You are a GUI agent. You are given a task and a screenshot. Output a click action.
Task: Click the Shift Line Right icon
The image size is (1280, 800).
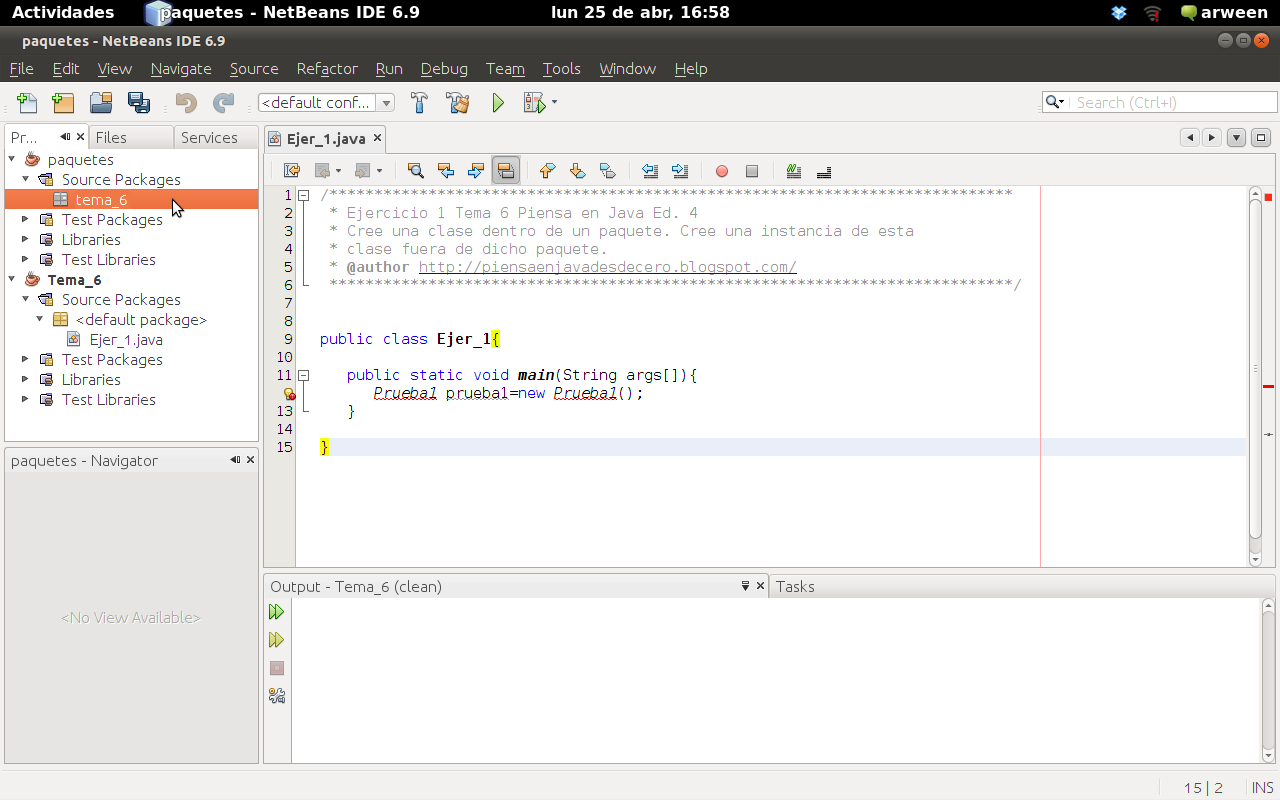680,170
